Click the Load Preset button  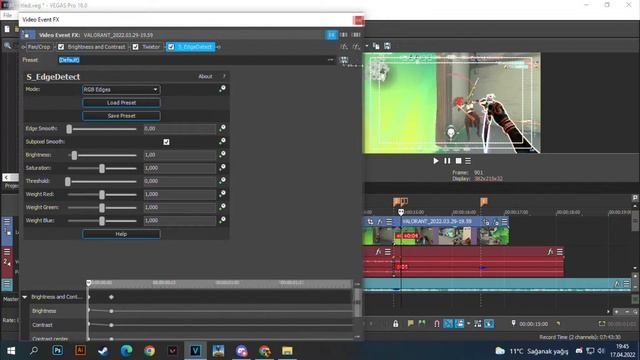click(x=121, y=102)
